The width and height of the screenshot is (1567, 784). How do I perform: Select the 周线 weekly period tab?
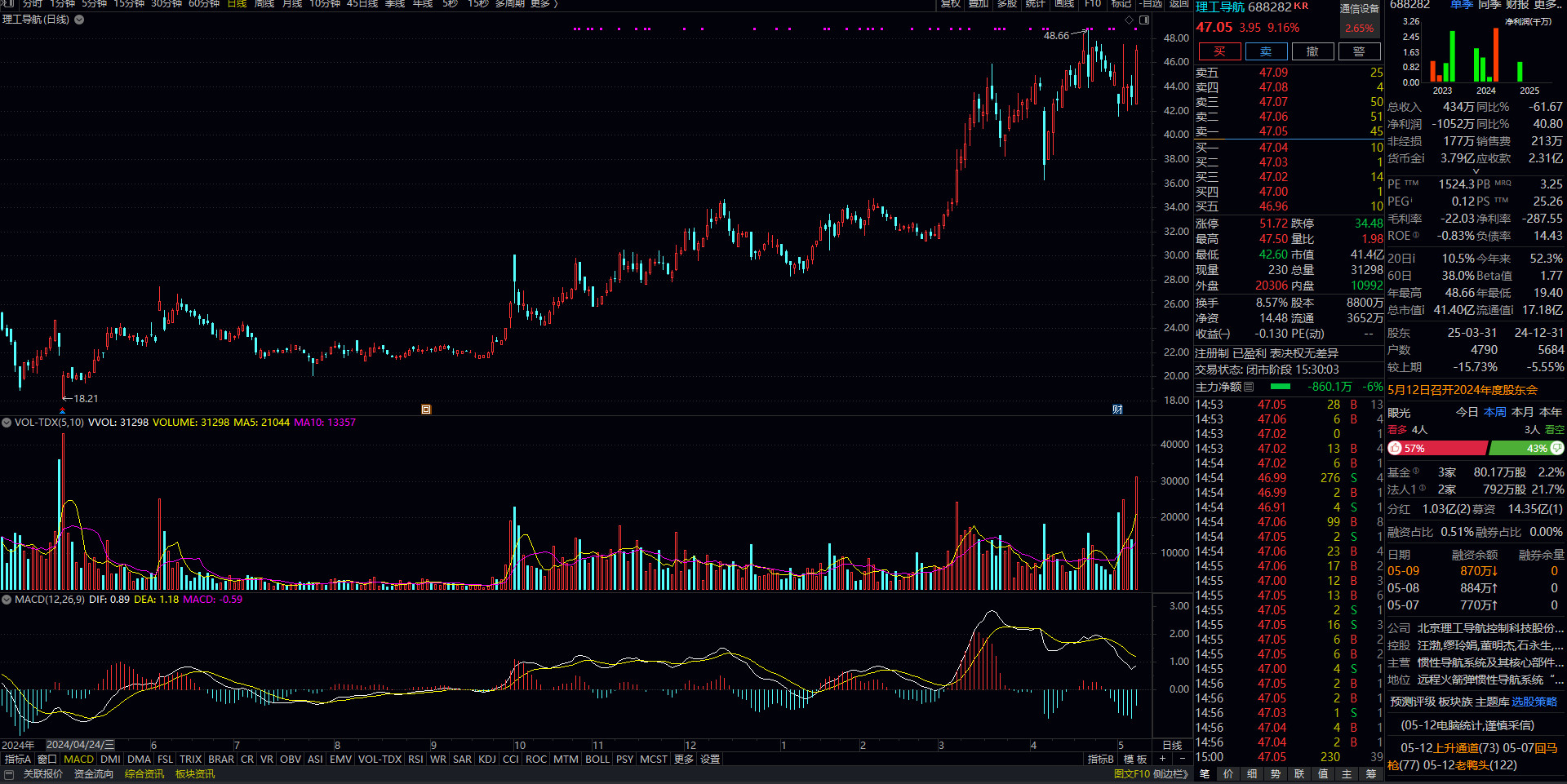point(264,4)
